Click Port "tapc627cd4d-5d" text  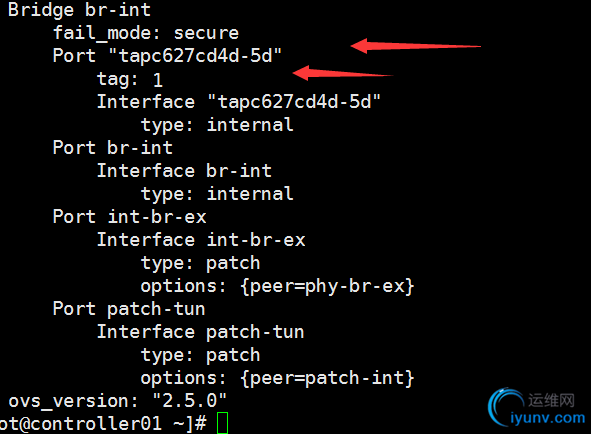point(167,56)
